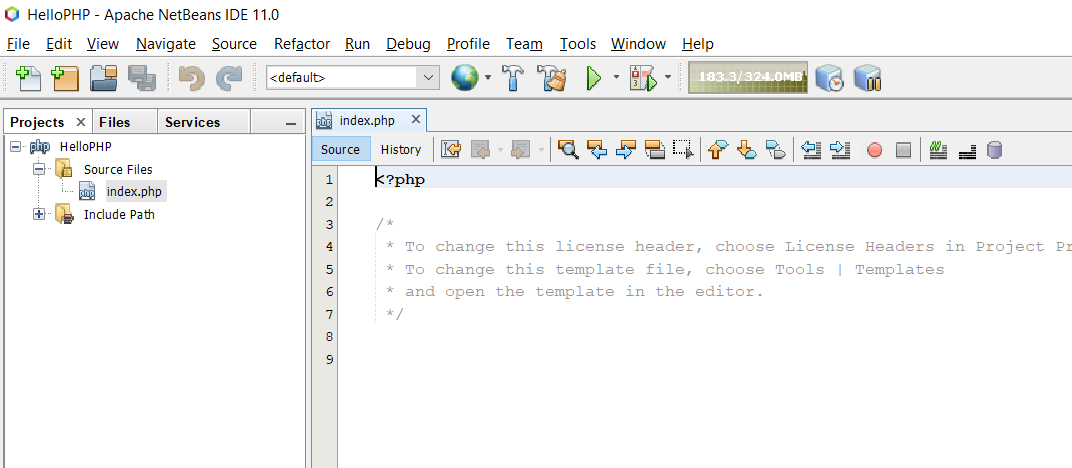The width and height of the screenshot is (1072, 468).
Task: Expand the Include Path node
Action: [38, 214]
